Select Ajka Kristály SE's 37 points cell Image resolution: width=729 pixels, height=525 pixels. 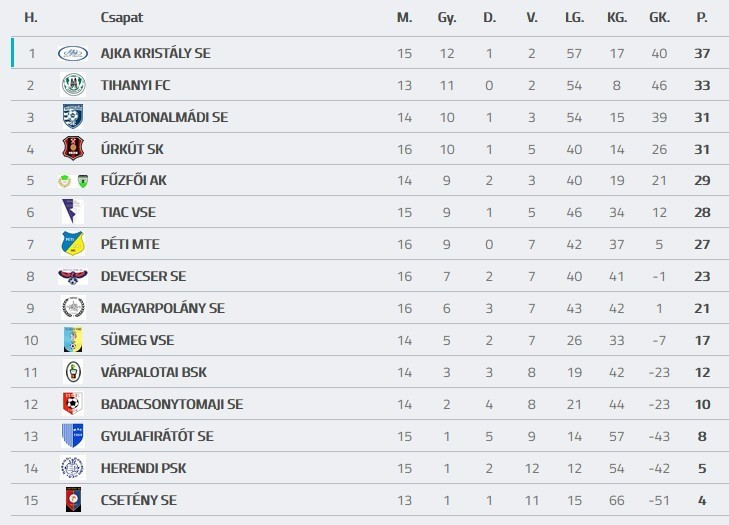[x=701, y=53]
